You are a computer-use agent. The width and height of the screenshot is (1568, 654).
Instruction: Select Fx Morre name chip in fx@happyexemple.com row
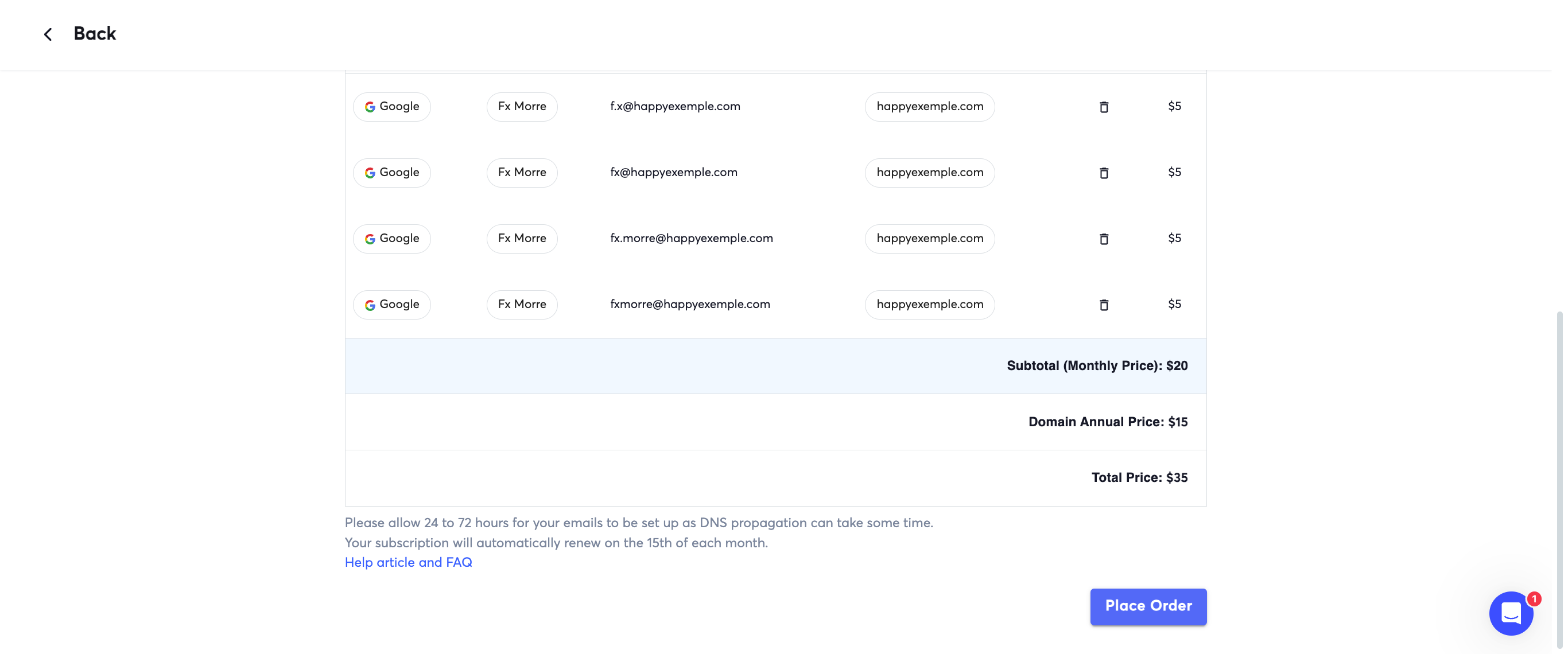click(x=522, y=173)
